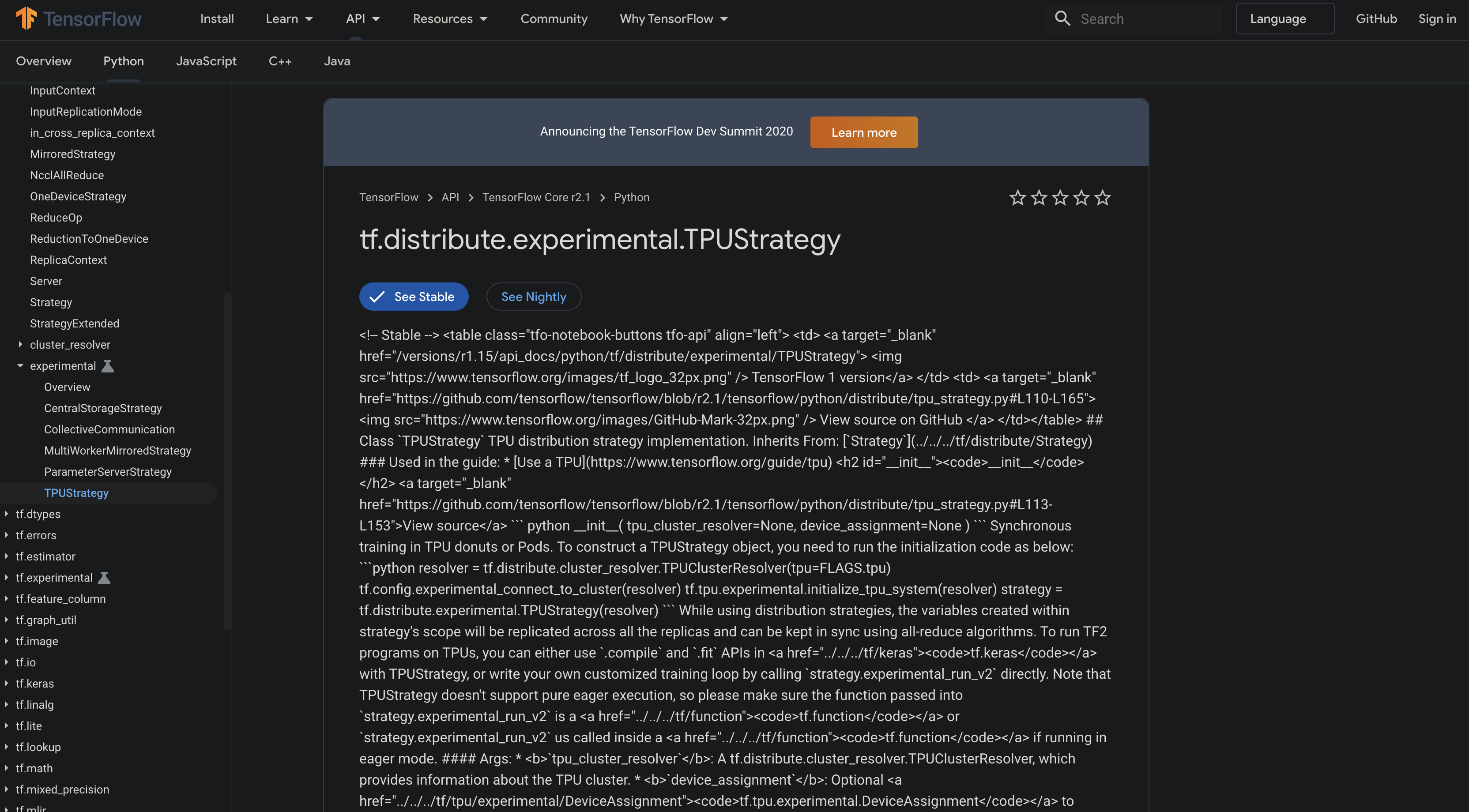Click the search magnifier icon
1469x812 pixels.
[1062, 18]
